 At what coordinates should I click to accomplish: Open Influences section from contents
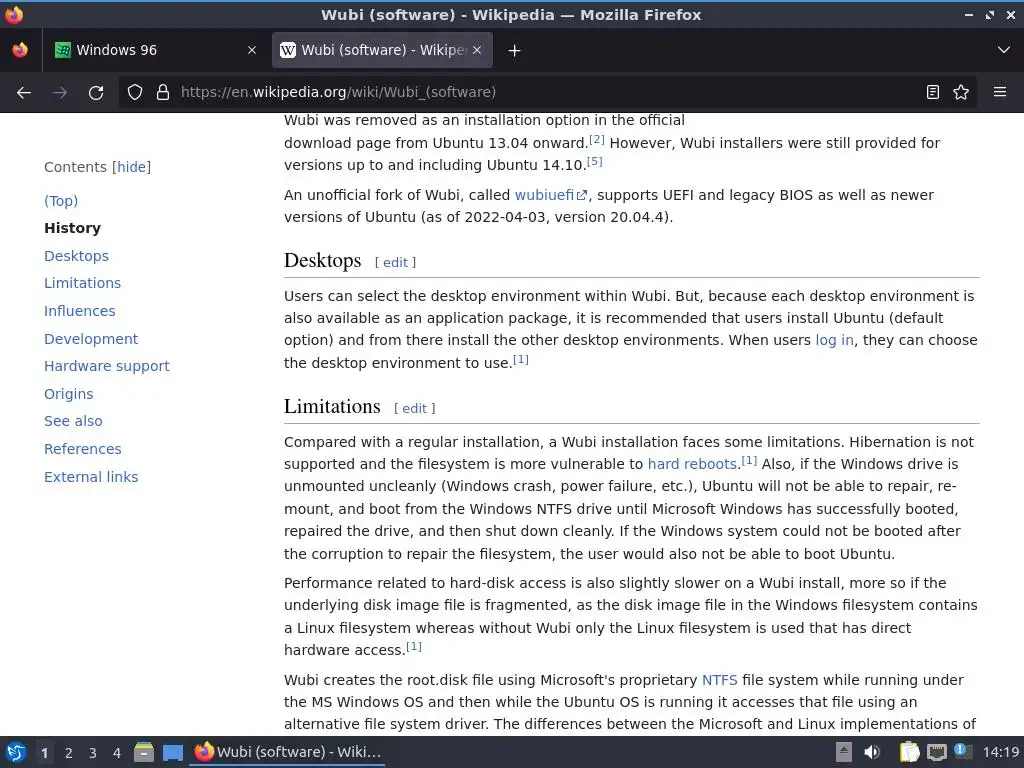coord(80,311)
